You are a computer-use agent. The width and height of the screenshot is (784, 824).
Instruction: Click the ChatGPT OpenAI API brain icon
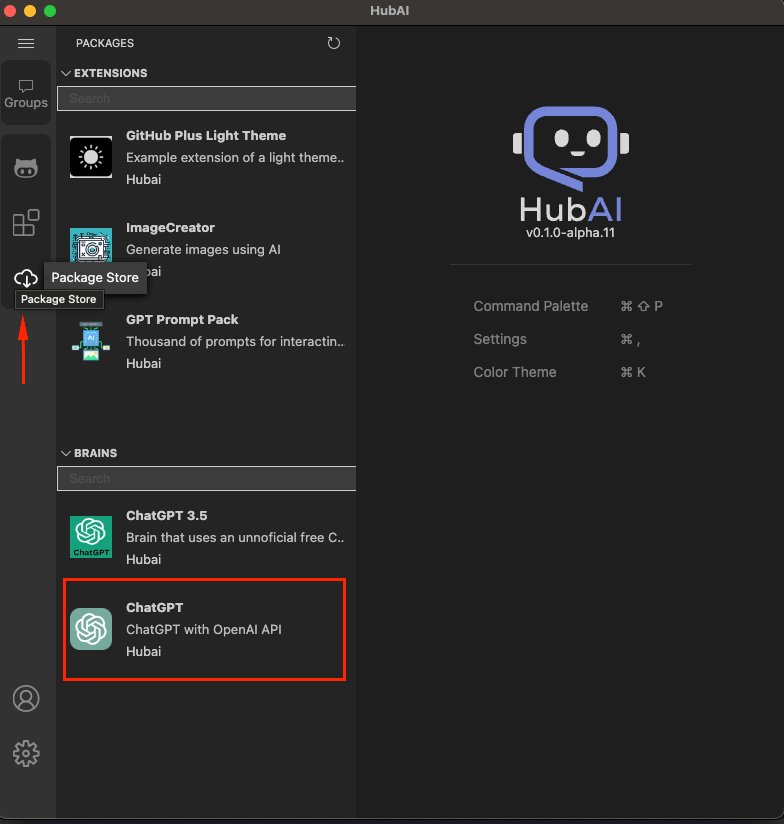point(91,629)
